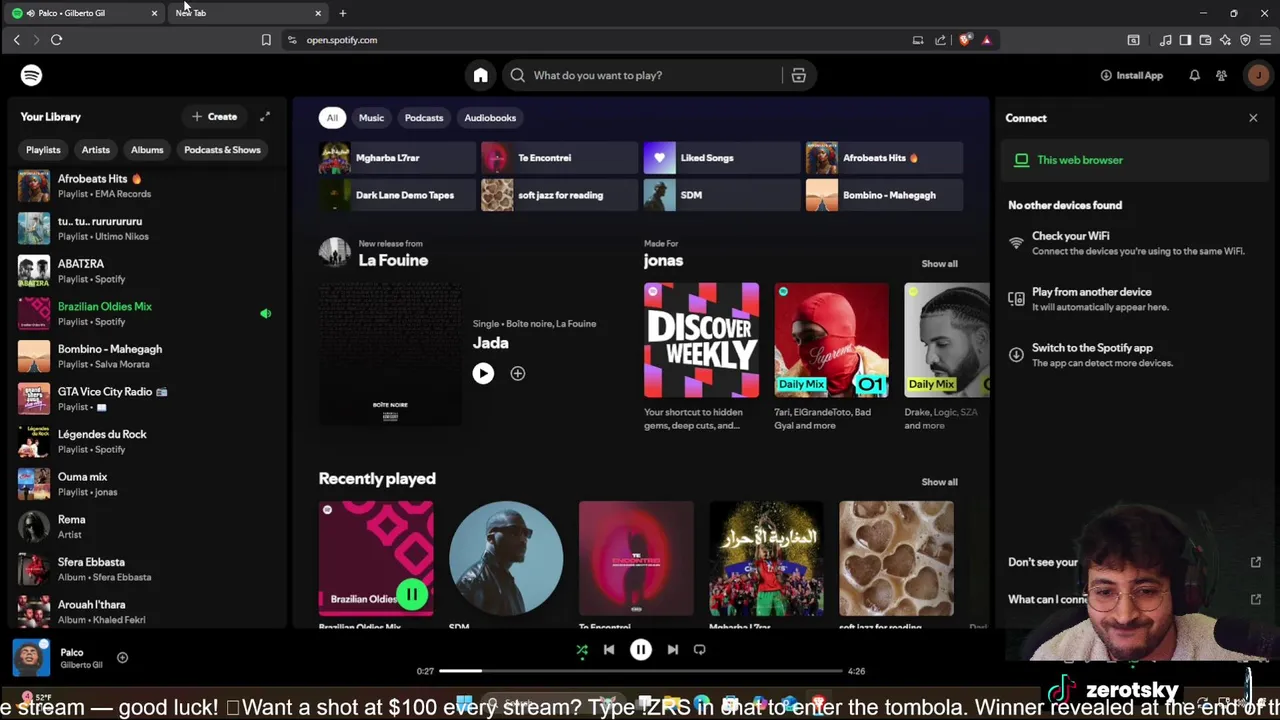This screenshot has height=720, width=1280.
Task: Reload the browser page
Action: pyautogui.click(x=56, y=40)
